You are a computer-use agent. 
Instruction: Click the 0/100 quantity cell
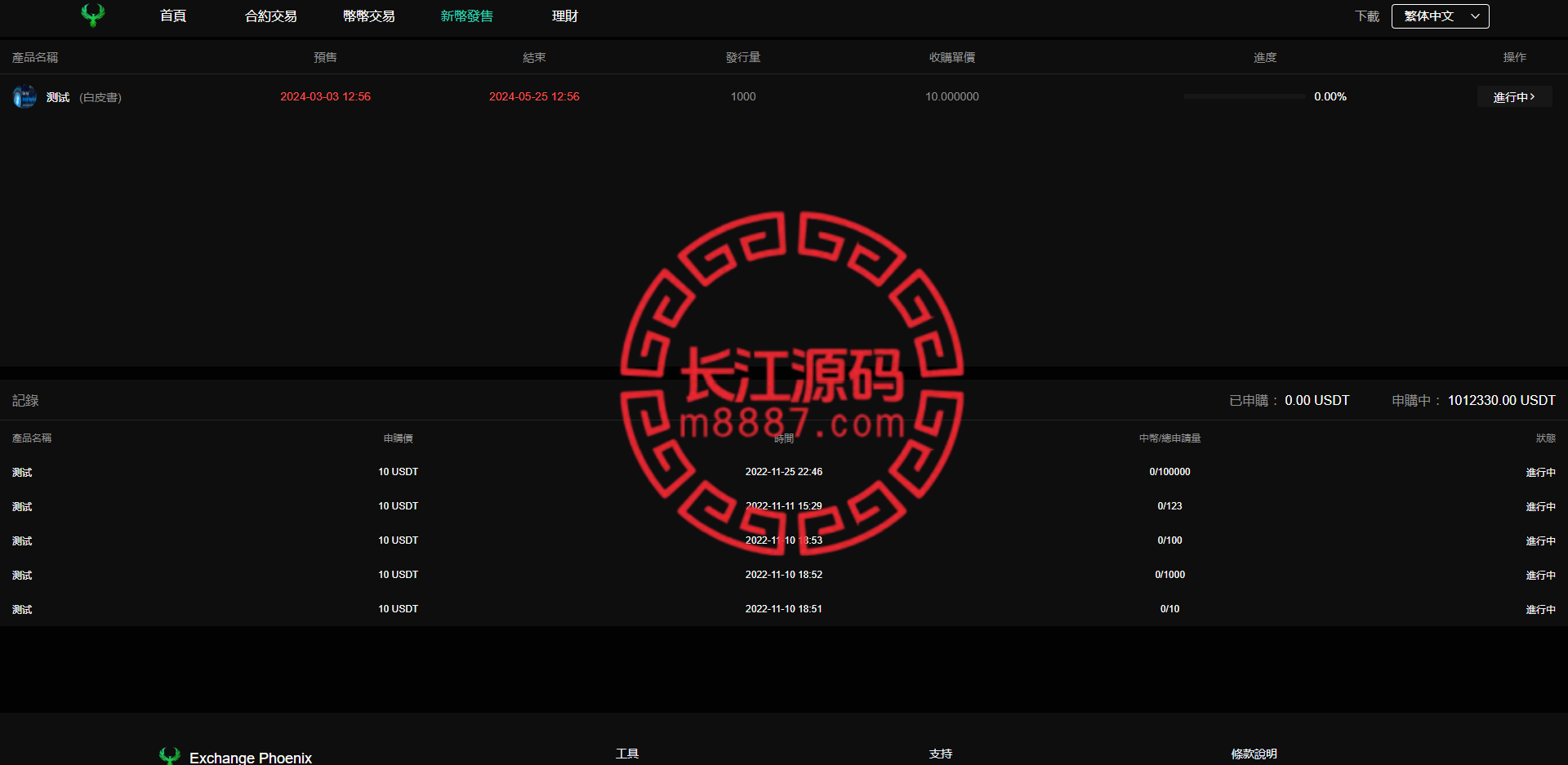click(x=1169, y=540)
